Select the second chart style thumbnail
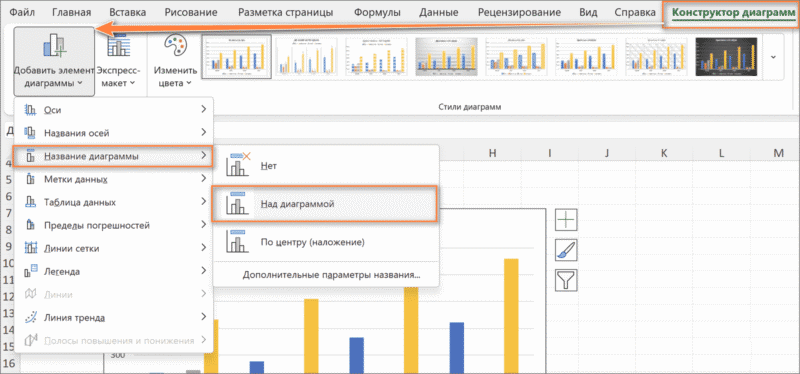 pos(307,57)
